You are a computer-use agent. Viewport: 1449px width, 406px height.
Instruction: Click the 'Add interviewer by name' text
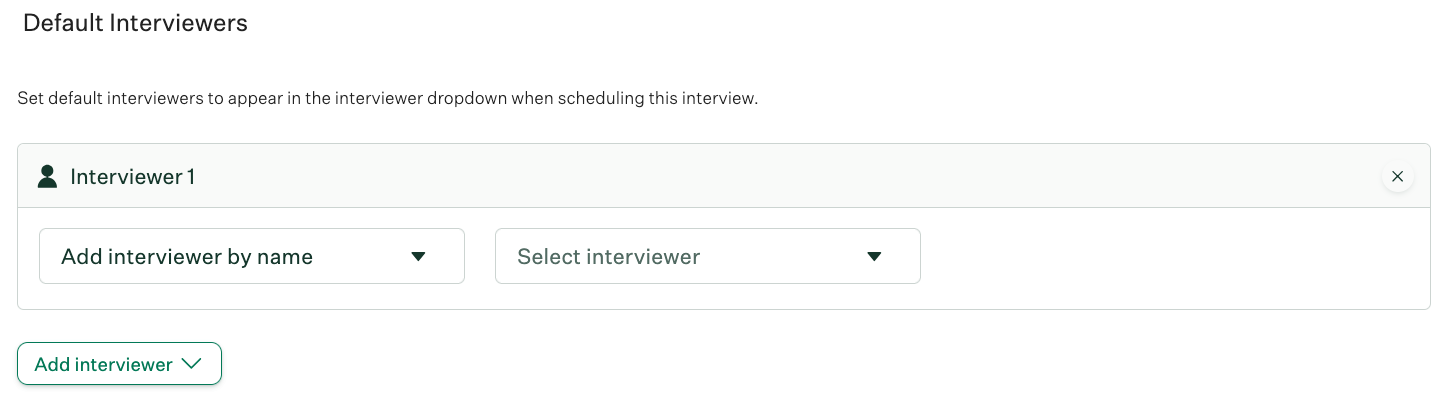pyautogui.click(x=187, y=257)
